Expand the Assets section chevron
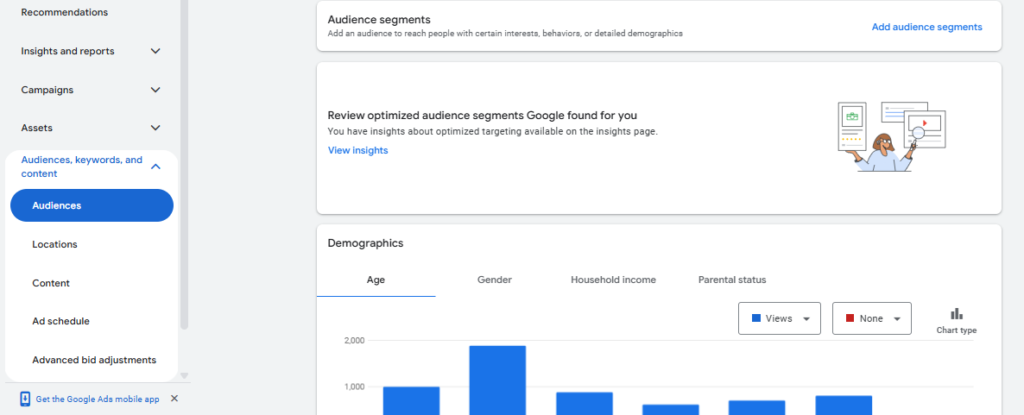The image size is (1024, 415). [x=155, y=128]
